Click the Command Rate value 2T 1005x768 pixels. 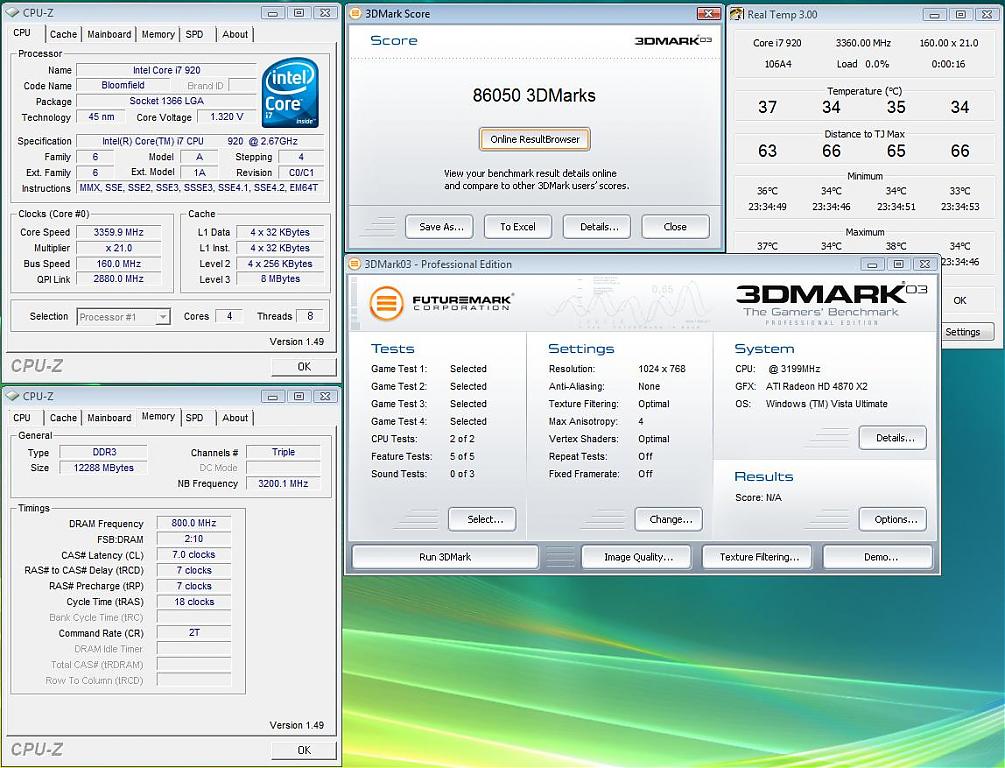(x=194, y=633)
